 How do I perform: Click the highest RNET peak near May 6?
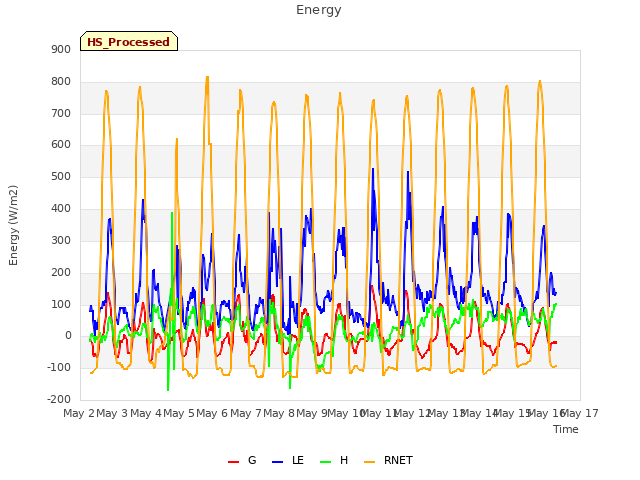[207, 77]
